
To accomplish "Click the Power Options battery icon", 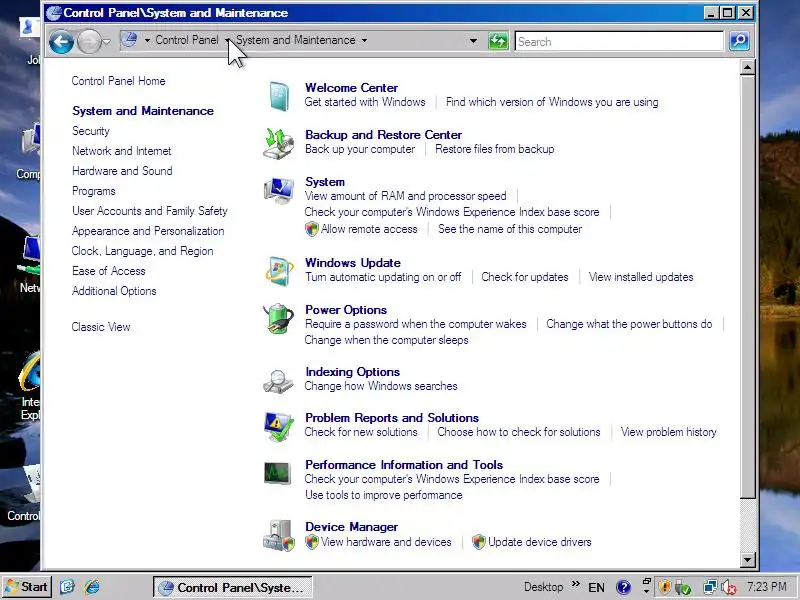I will point(279,318).
